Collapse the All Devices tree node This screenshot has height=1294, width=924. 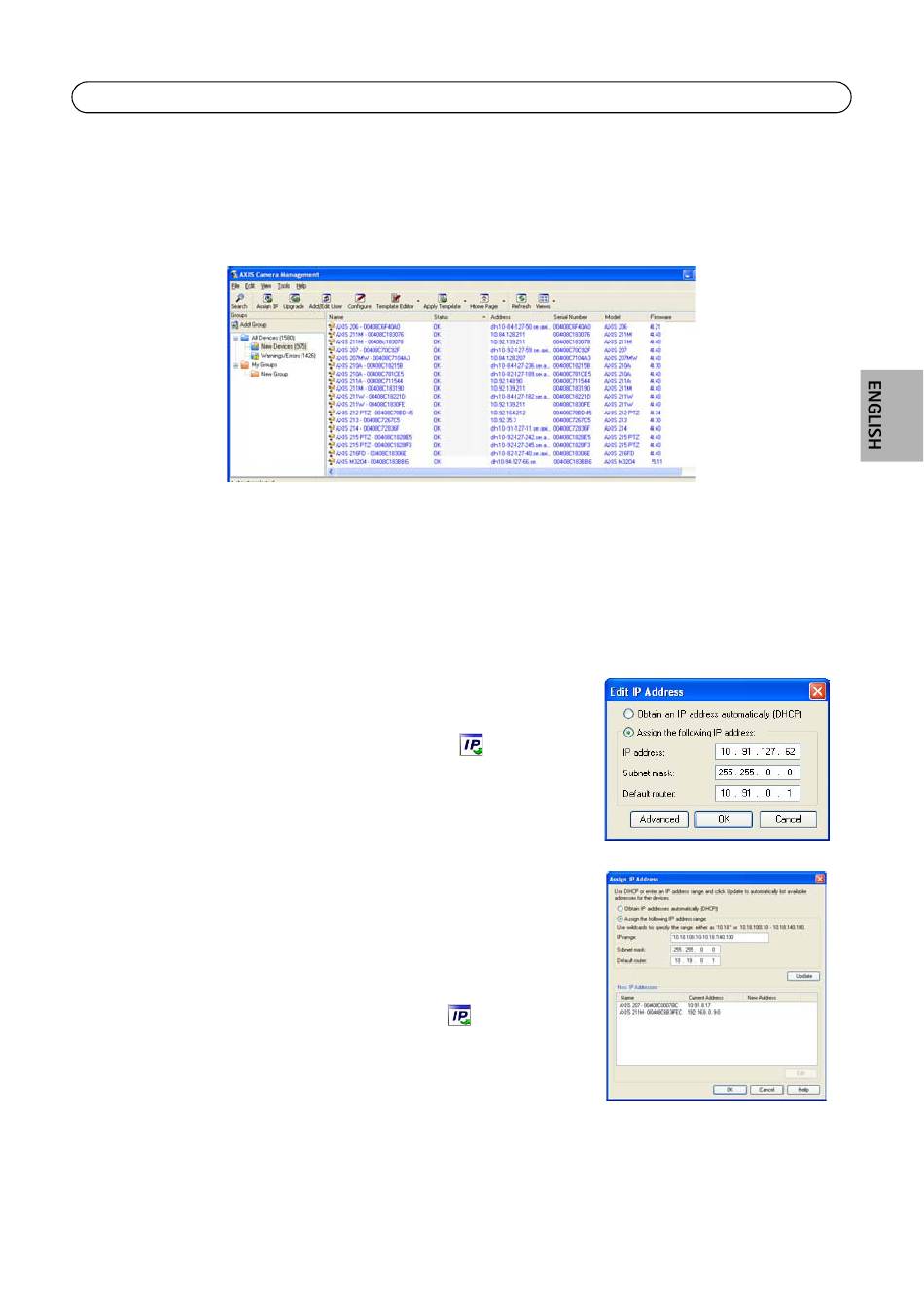tap(235, 338)
